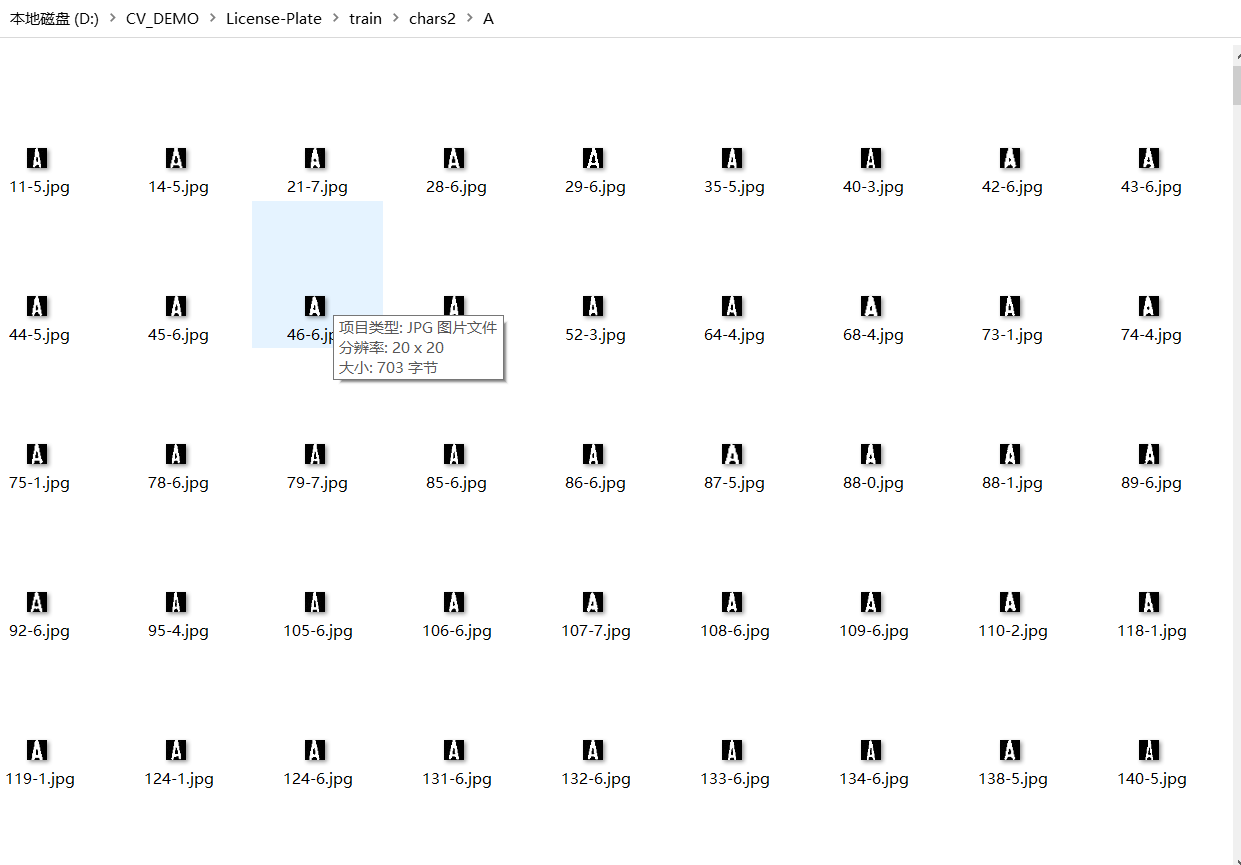Click the 132-6.jpg file name
This screenshot has width=1241, height=865.
pos(596,779)
